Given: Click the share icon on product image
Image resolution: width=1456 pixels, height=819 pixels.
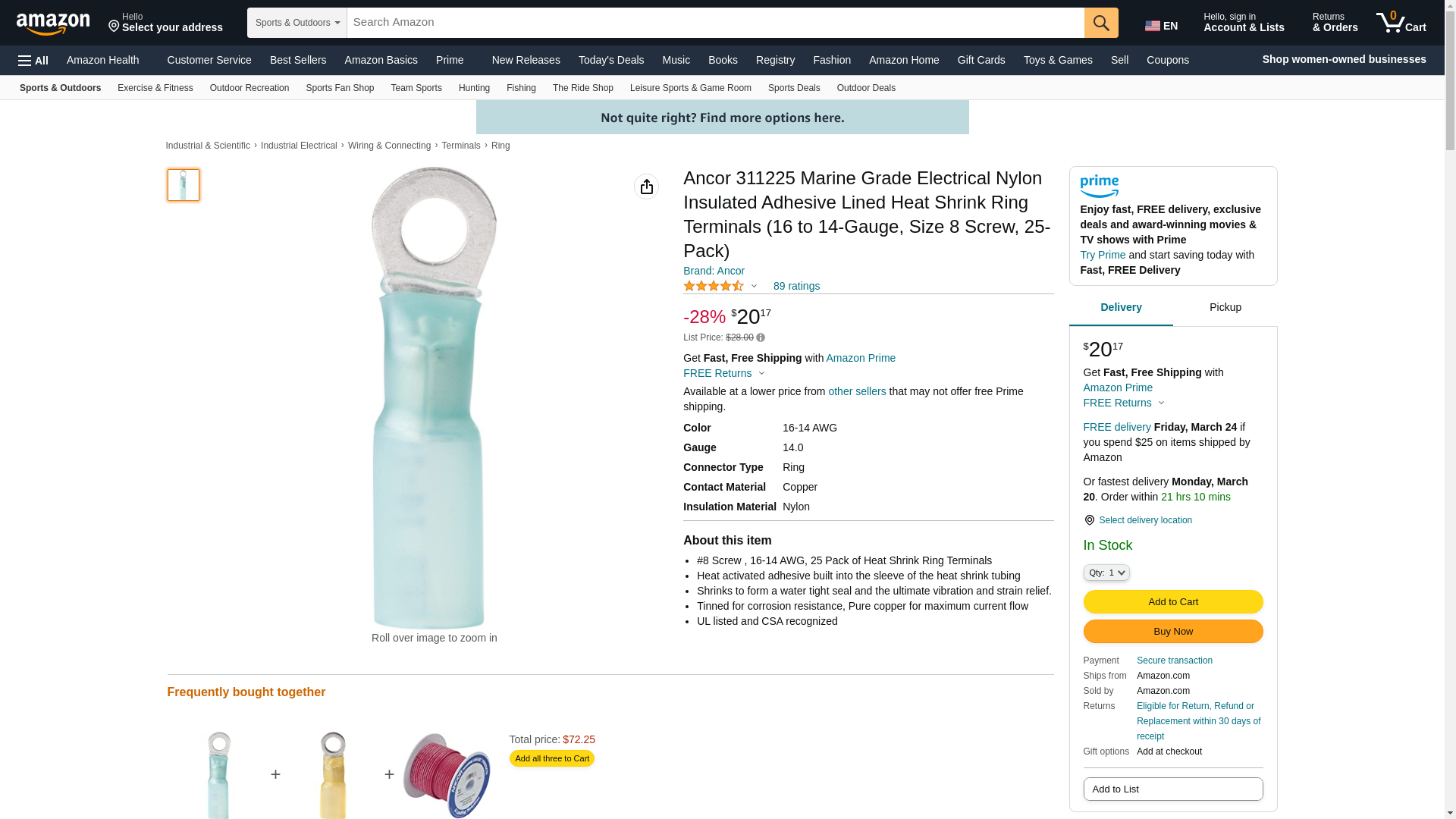Looking at the screenshot, I should (x=646, y=187).
